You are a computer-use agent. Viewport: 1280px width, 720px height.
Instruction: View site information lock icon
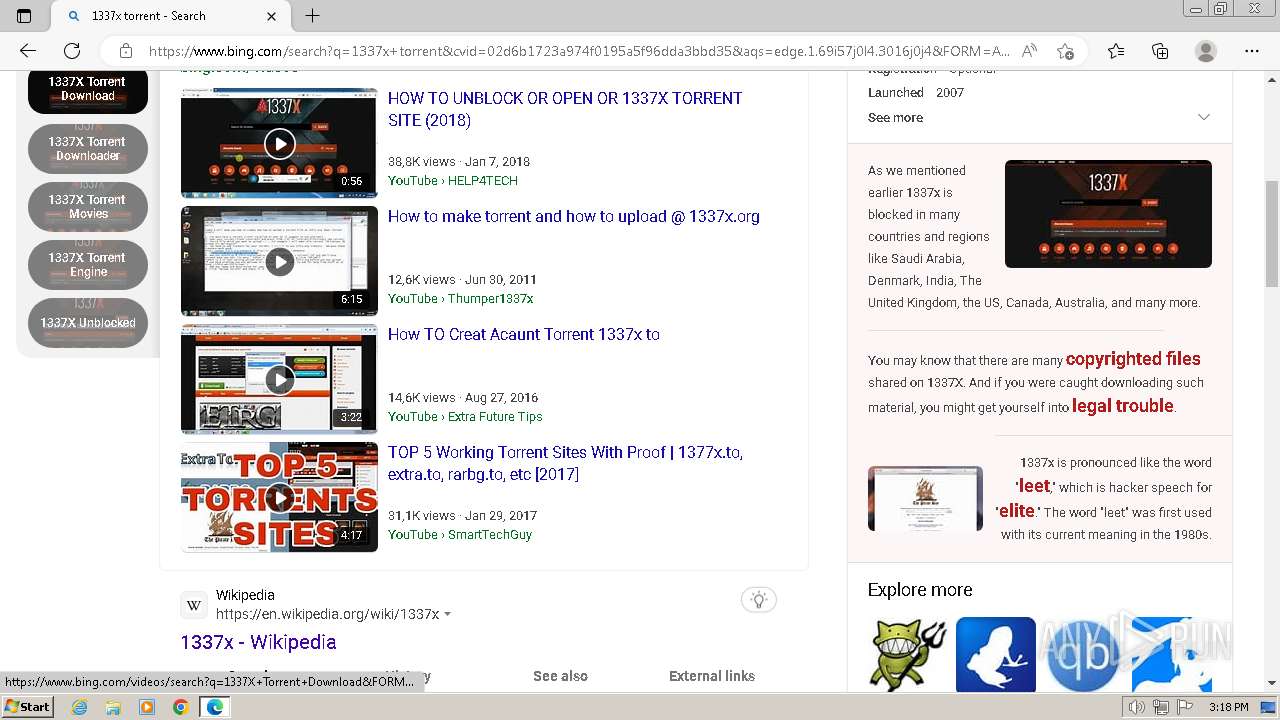point(126,51)
